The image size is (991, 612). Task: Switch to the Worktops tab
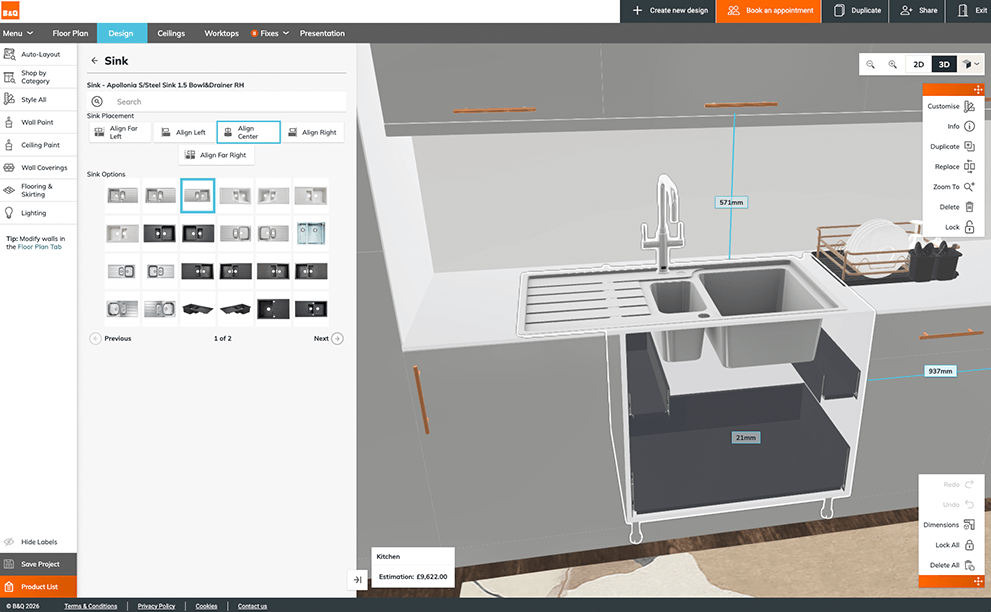point(220,33)
